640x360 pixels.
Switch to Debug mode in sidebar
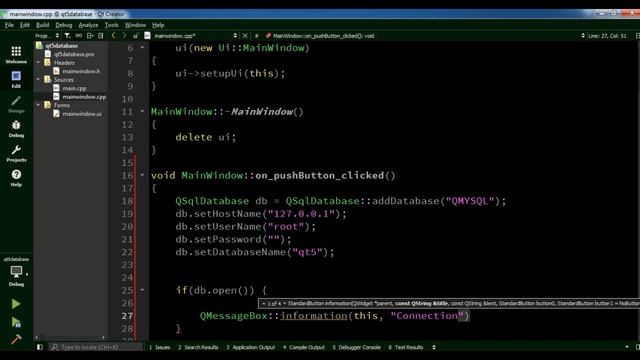[x=16, y=129]
